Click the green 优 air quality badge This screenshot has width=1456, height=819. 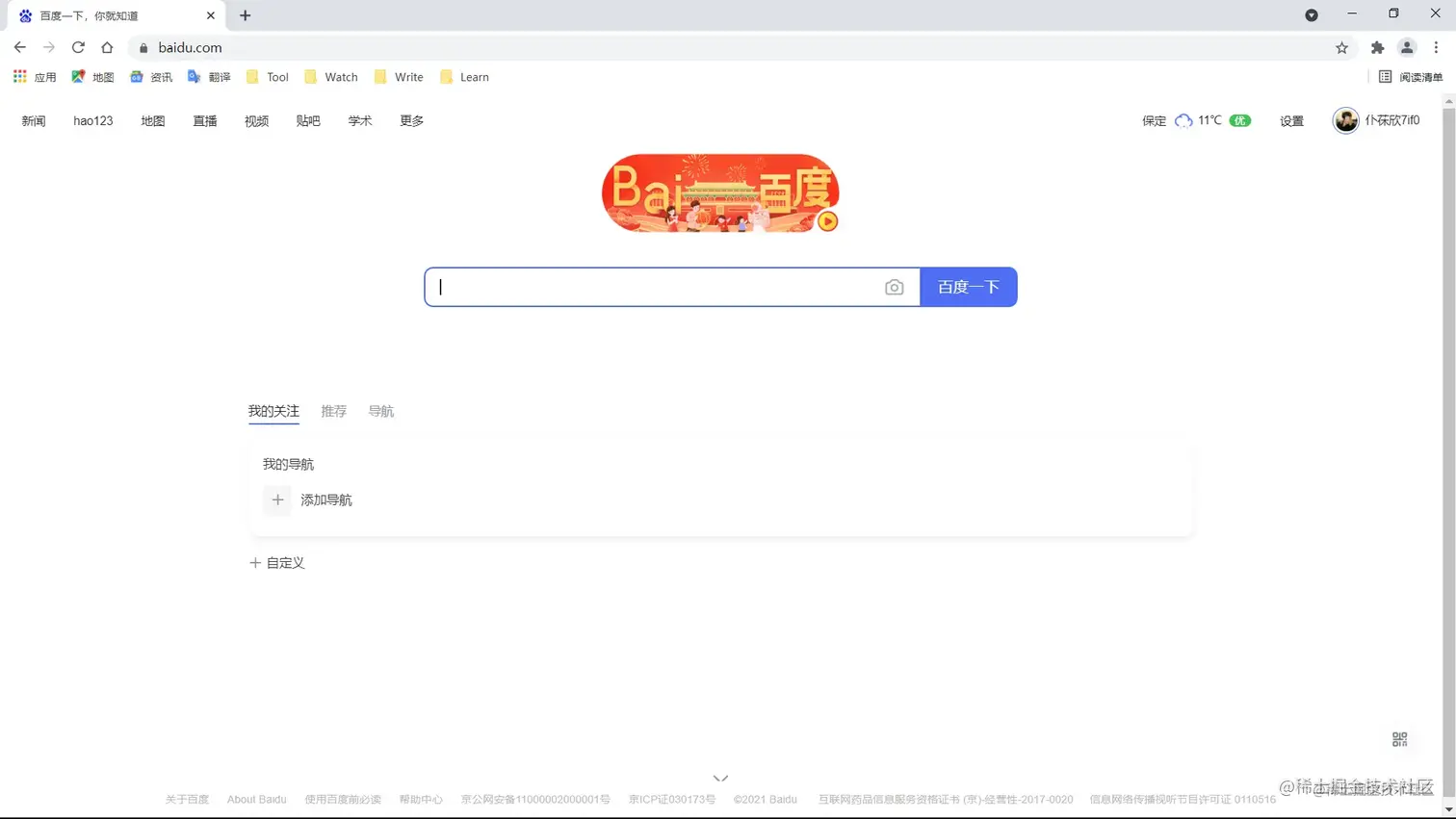[x=1240, y=120]
